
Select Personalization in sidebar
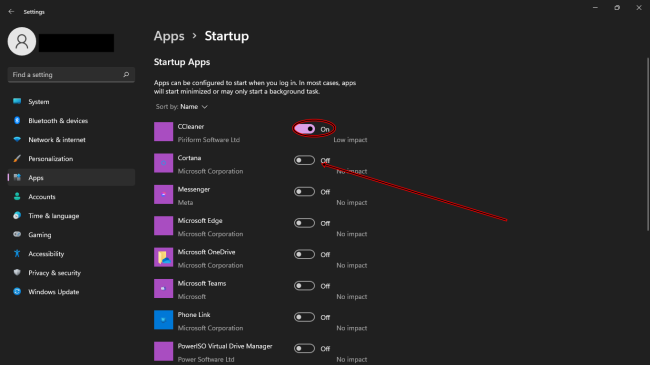[71, 159]
